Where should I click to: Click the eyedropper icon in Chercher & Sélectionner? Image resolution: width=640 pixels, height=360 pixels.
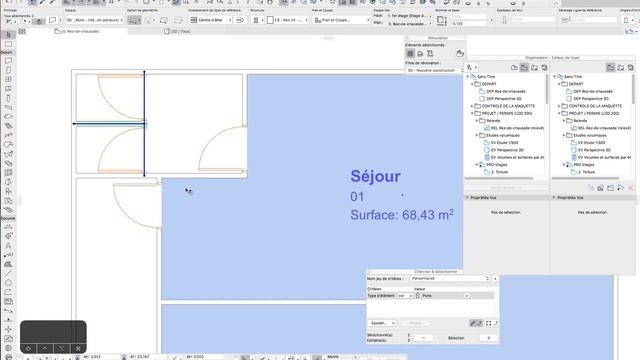(x=476, y=323)
